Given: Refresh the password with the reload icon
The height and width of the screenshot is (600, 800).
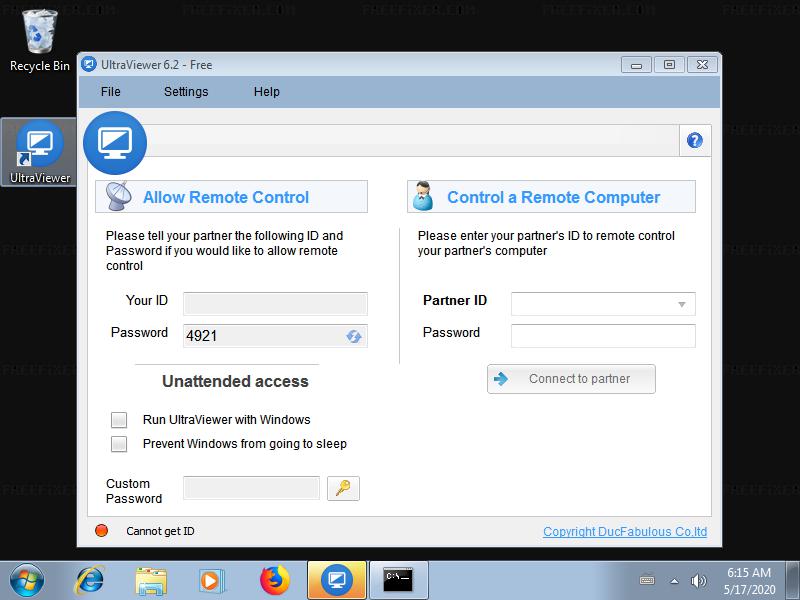Looking at the screenshot, I should [x=354, y=336].
